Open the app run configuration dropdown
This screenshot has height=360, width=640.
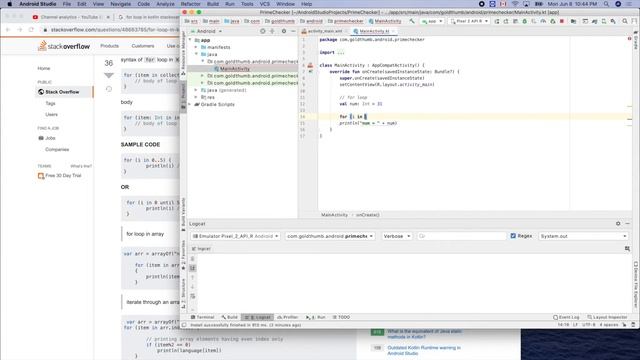tap(432, 21)
